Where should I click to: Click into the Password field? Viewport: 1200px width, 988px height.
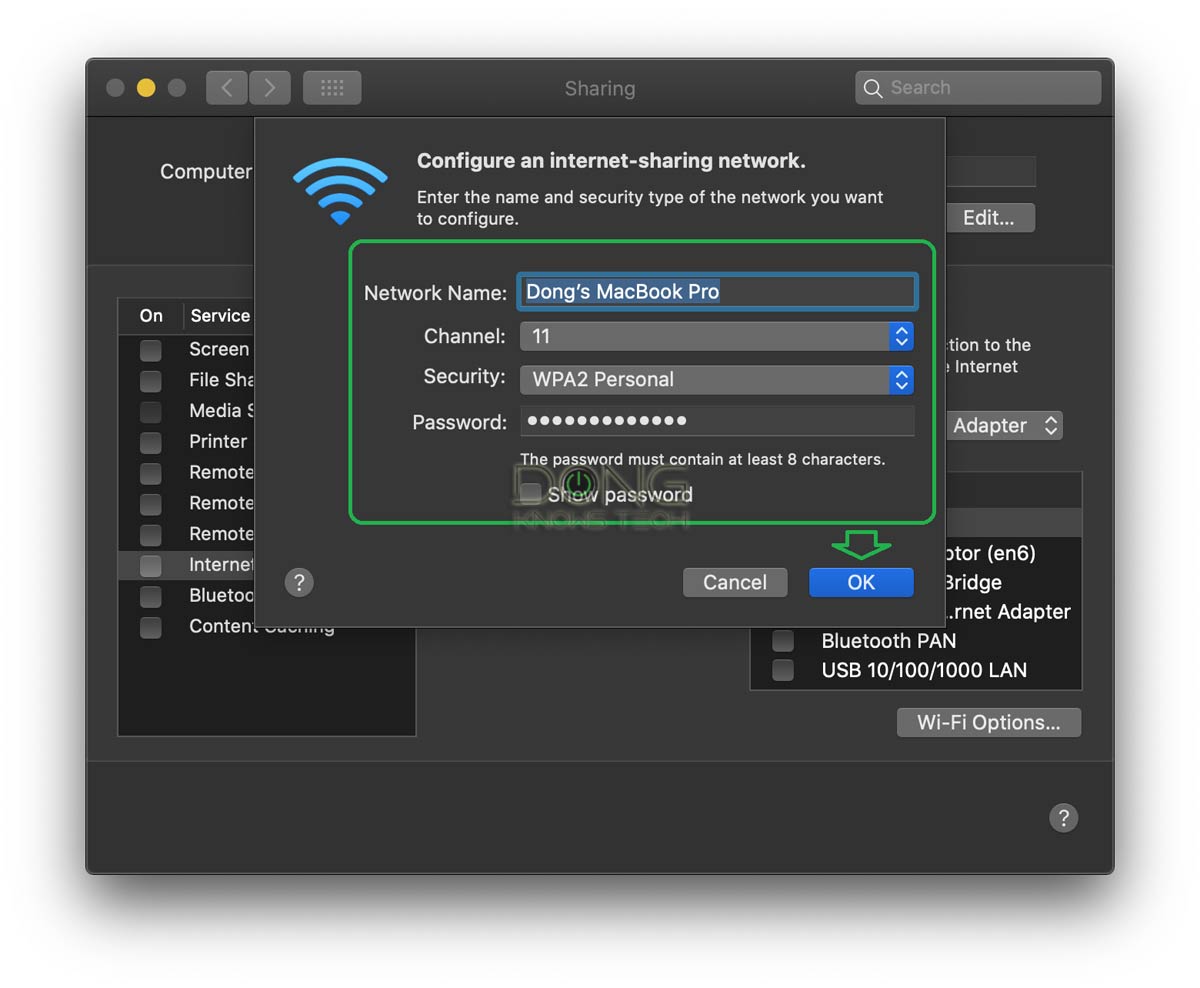[717, 421]
